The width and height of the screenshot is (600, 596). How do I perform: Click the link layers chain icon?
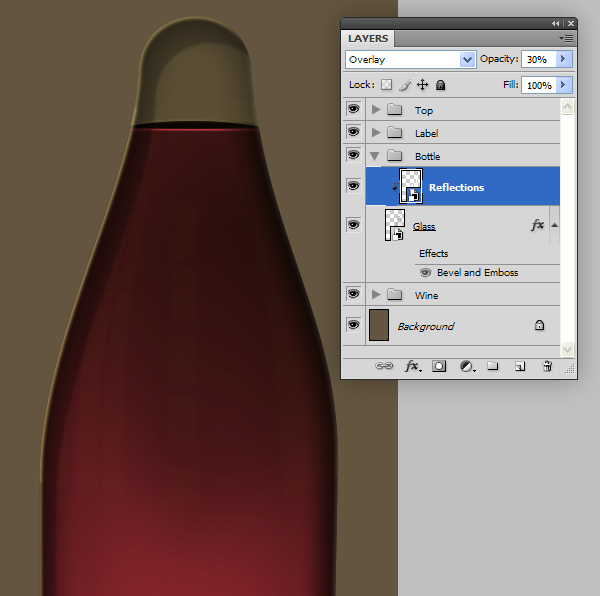point(384,366)
